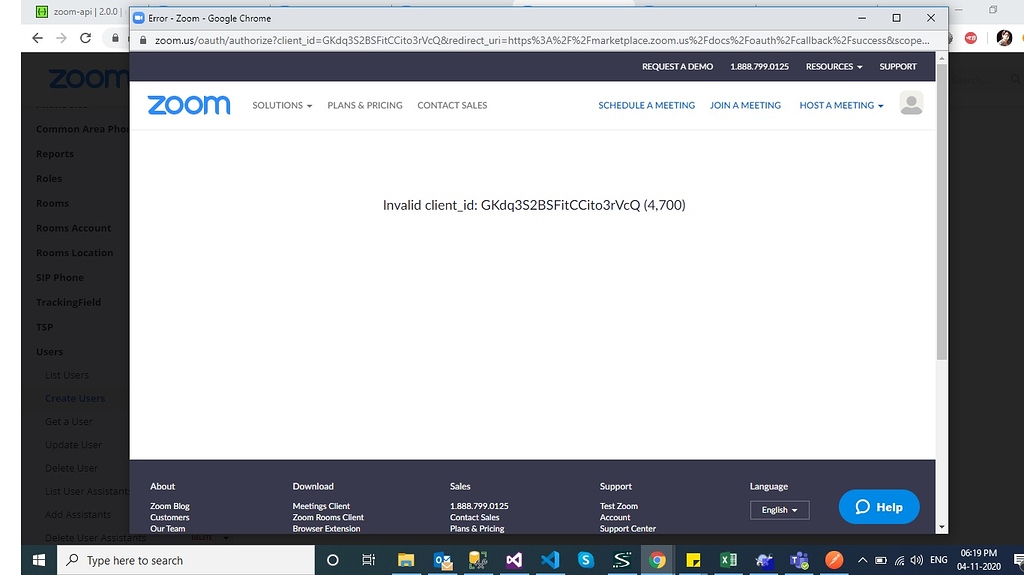Image resolution: width=1024 pixels, height=575 pixels.
Task: Click Schedule a Meeting link
Action: click(x=647, y=105)
